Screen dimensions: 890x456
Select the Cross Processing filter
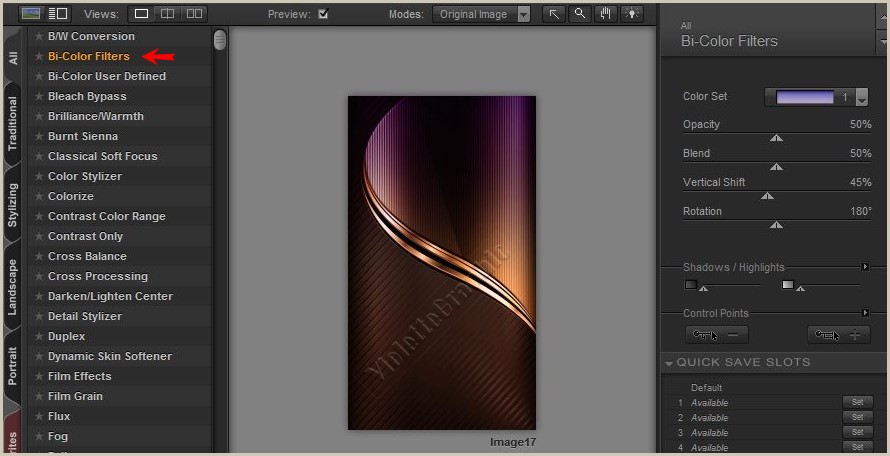coord(98,276)
